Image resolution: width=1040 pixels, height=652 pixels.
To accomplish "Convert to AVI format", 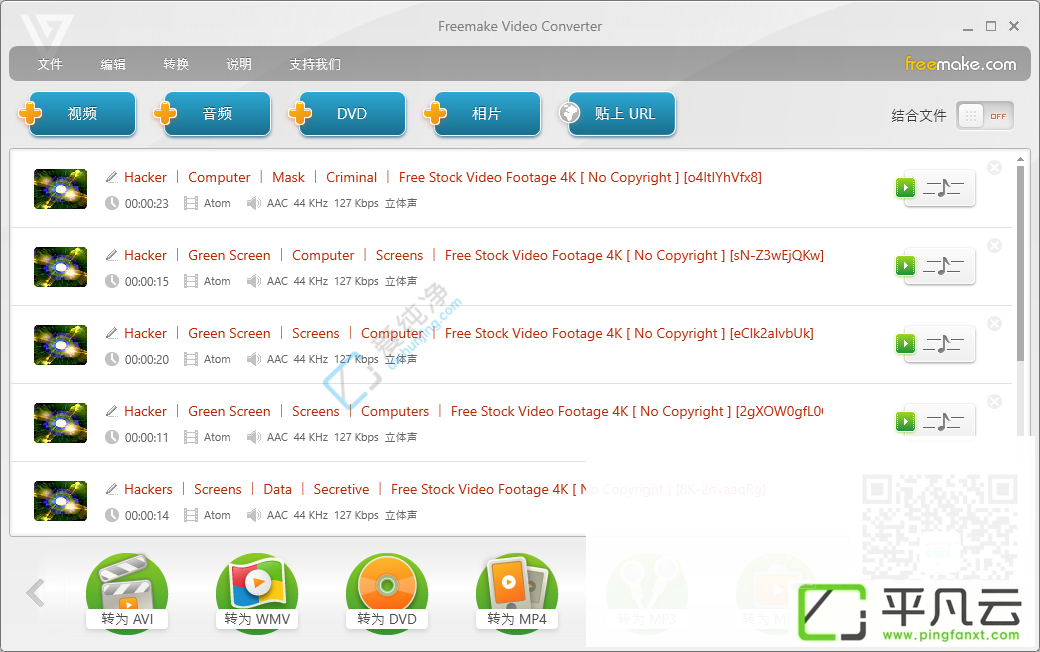I will point(127,592).
